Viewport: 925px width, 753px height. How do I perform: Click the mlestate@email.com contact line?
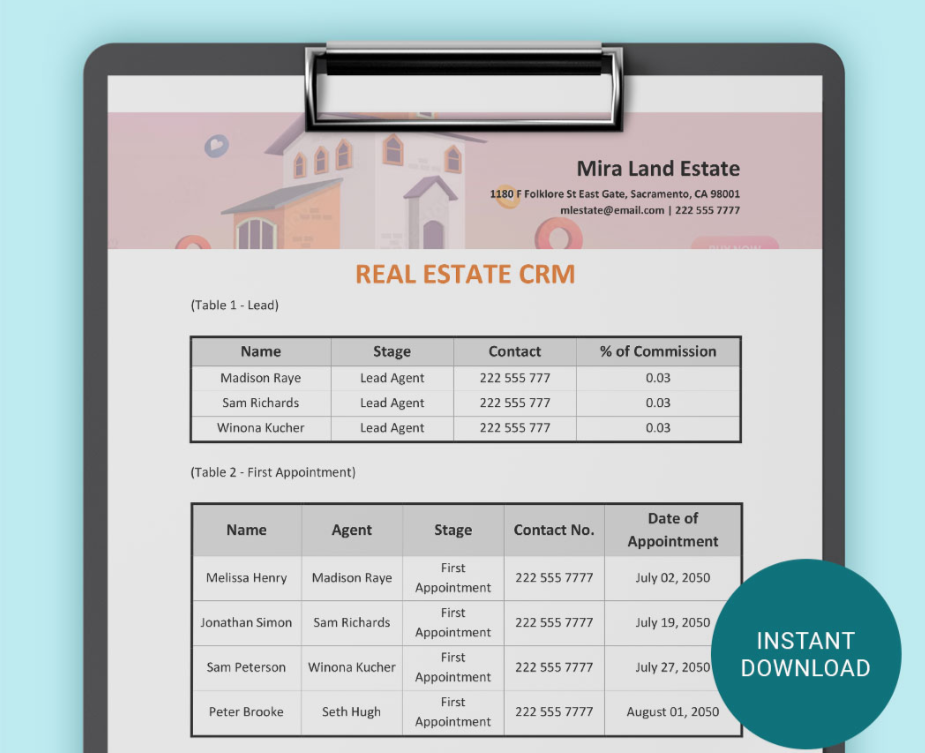[x=650, y=210]
